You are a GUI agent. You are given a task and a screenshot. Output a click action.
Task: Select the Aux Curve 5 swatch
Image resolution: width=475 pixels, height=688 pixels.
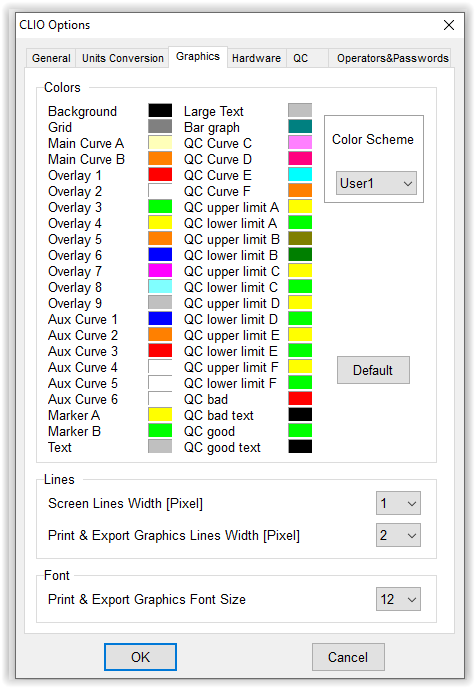pos(160,383)
